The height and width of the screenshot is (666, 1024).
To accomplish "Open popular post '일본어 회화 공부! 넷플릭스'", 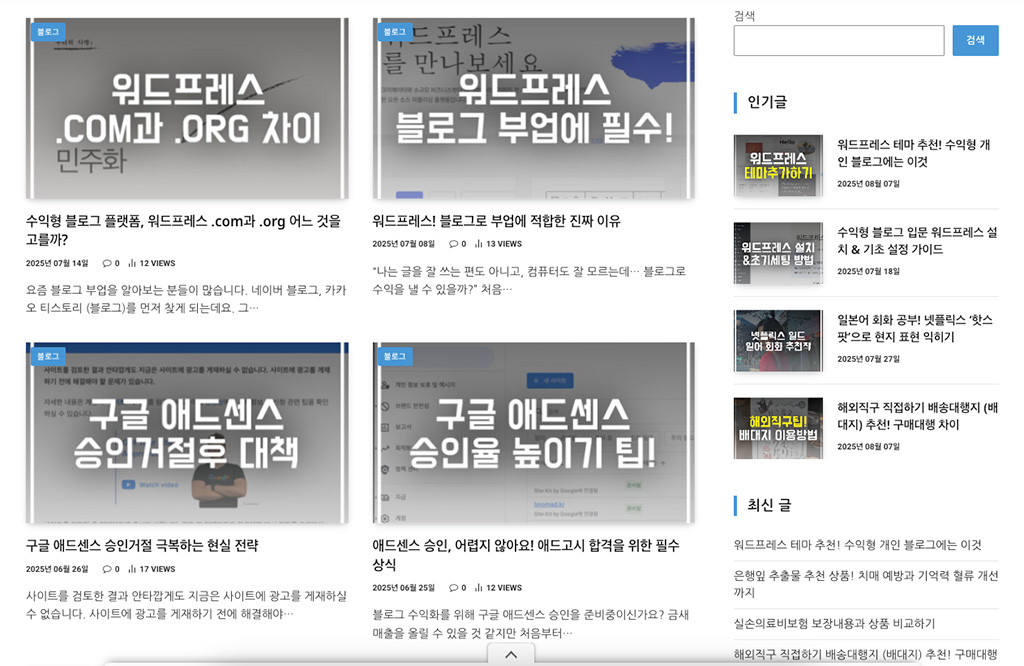I will point(915,328).
